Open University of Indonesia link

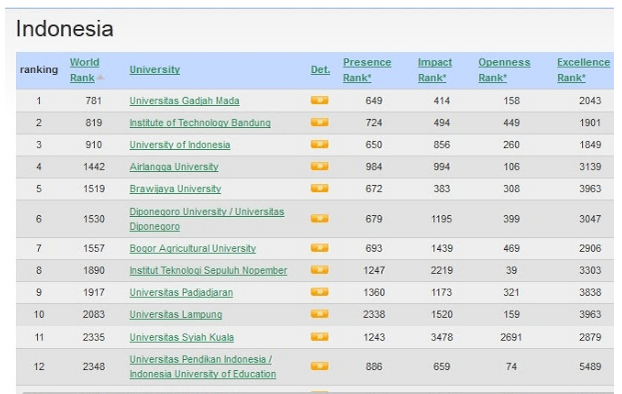click(180, 145)
